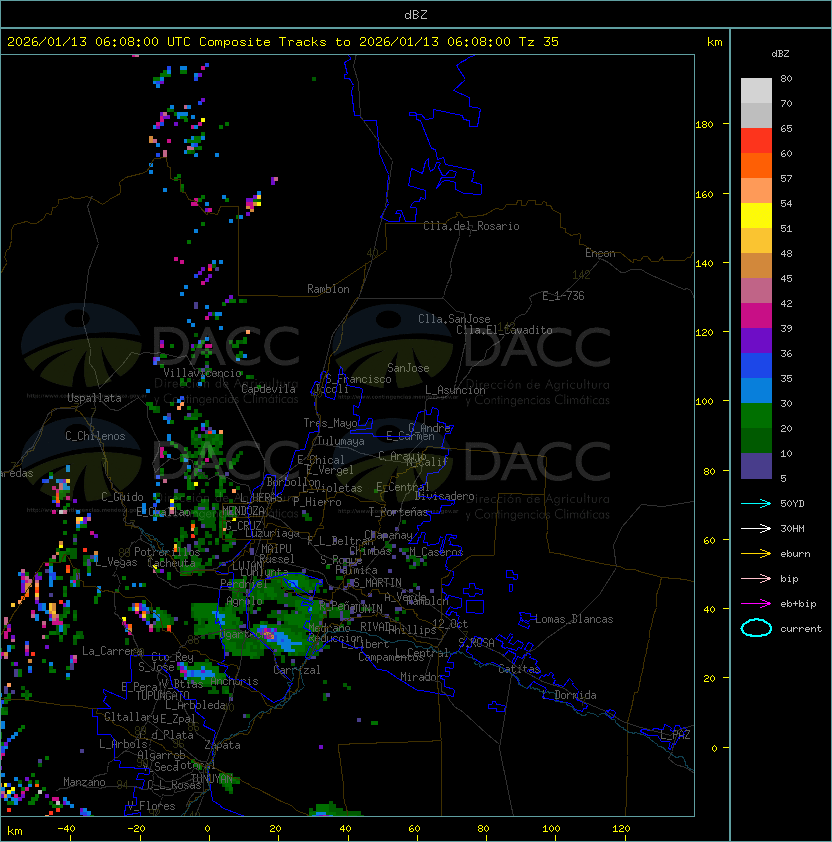832x842 pixels.
Task: Click the La_Carrera label
Action: 113,651
